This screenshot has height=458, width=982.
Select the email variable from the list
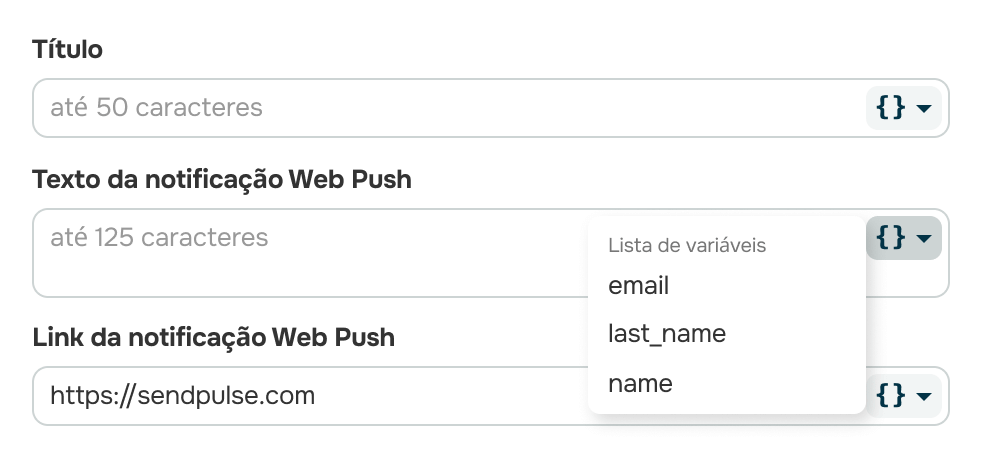[638, 286]
